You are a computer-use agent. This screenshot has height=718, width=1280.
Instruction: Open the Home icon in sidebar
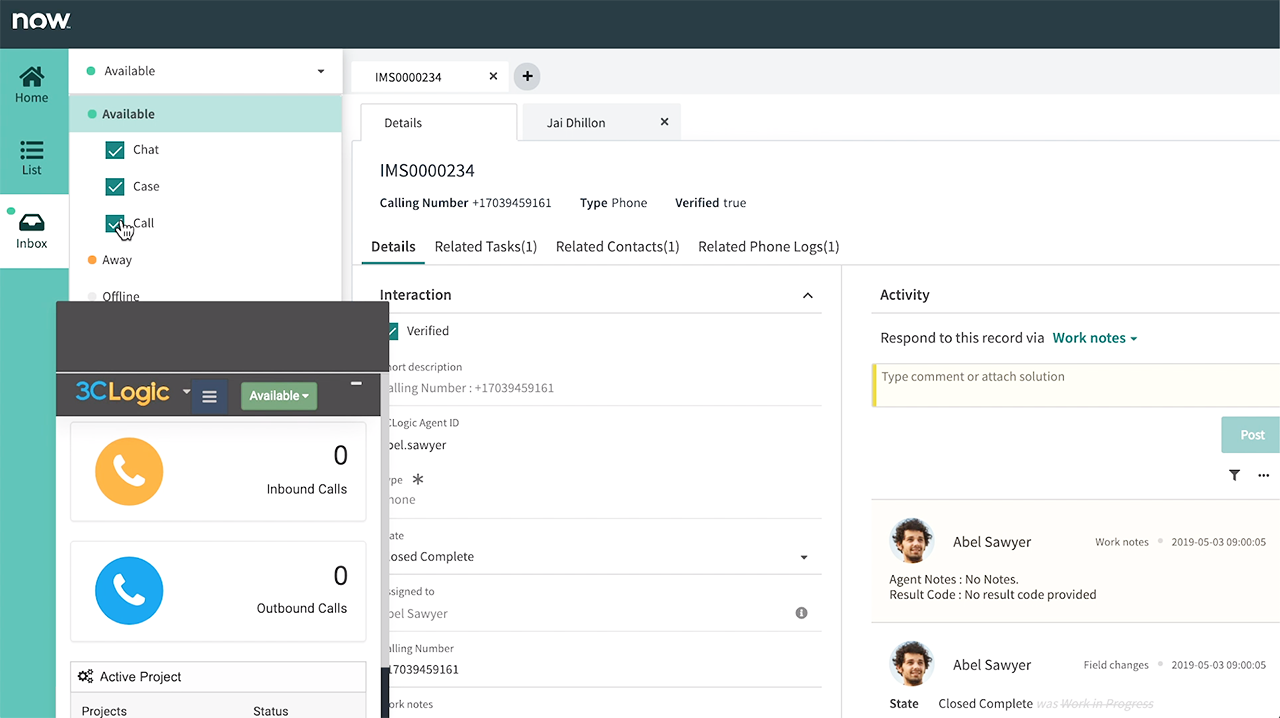(x=32, y=78)
